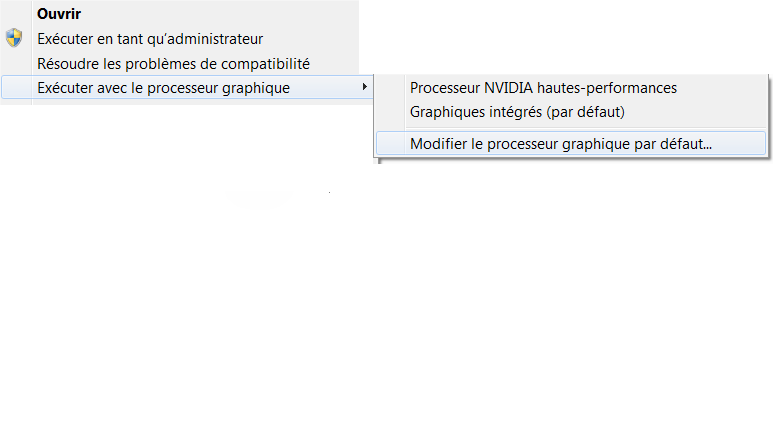
Task: Choose Exécuter en tant qu'administrateur
Action: pos(180,38)
